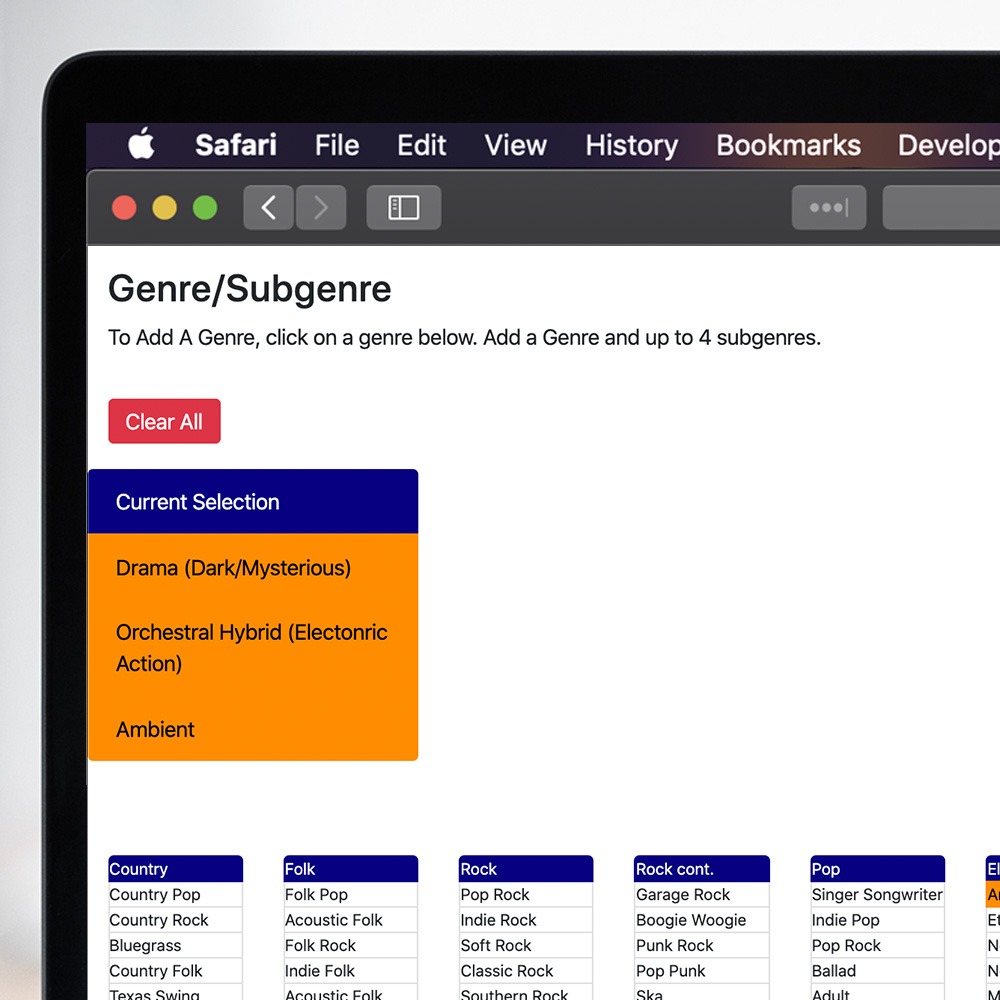Choose Indie Pop from the Pop list
Screen dimensions: 1000x1000
point(878,920)
